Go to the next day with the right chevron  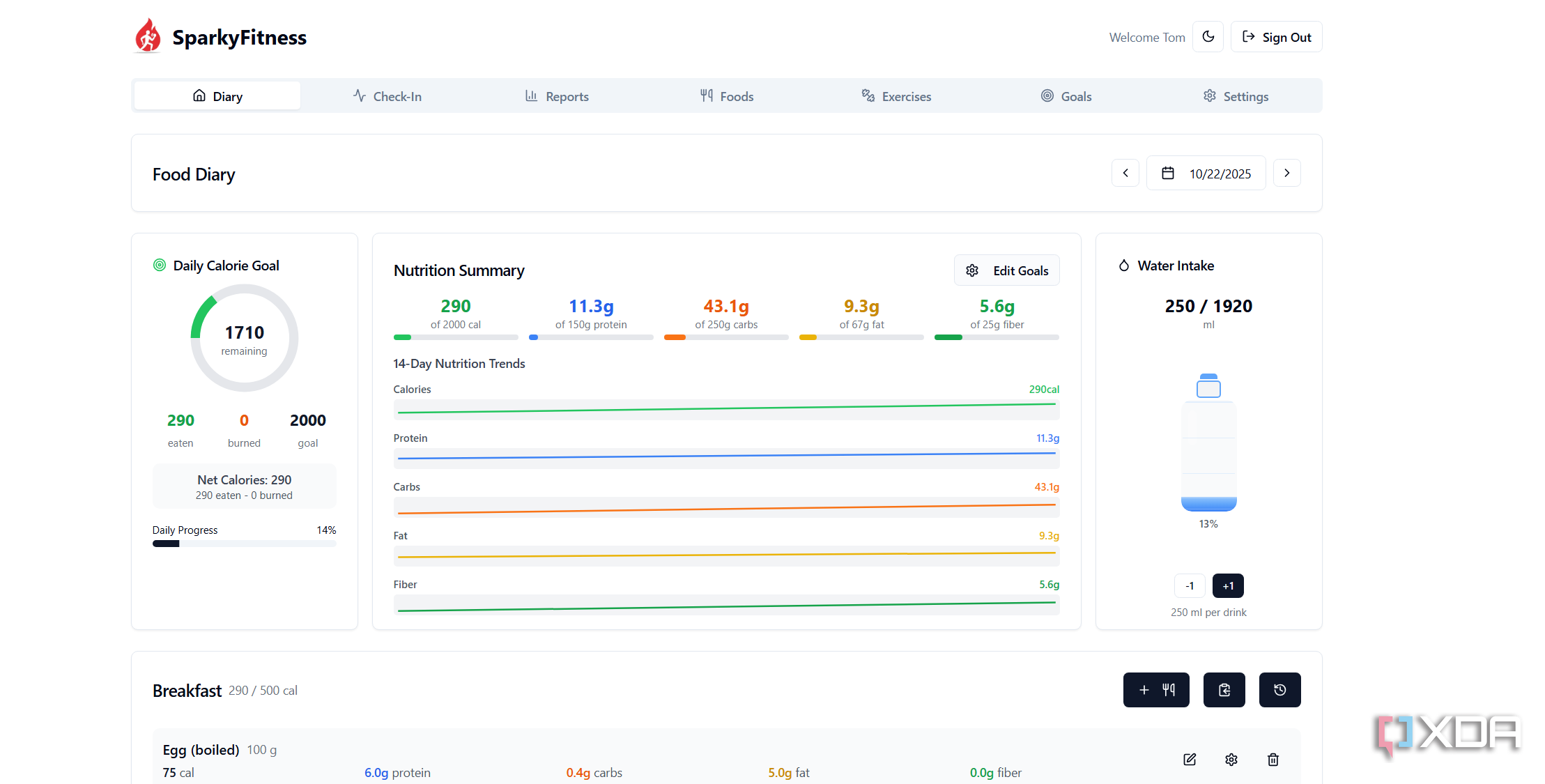[x=1287, y=173]
